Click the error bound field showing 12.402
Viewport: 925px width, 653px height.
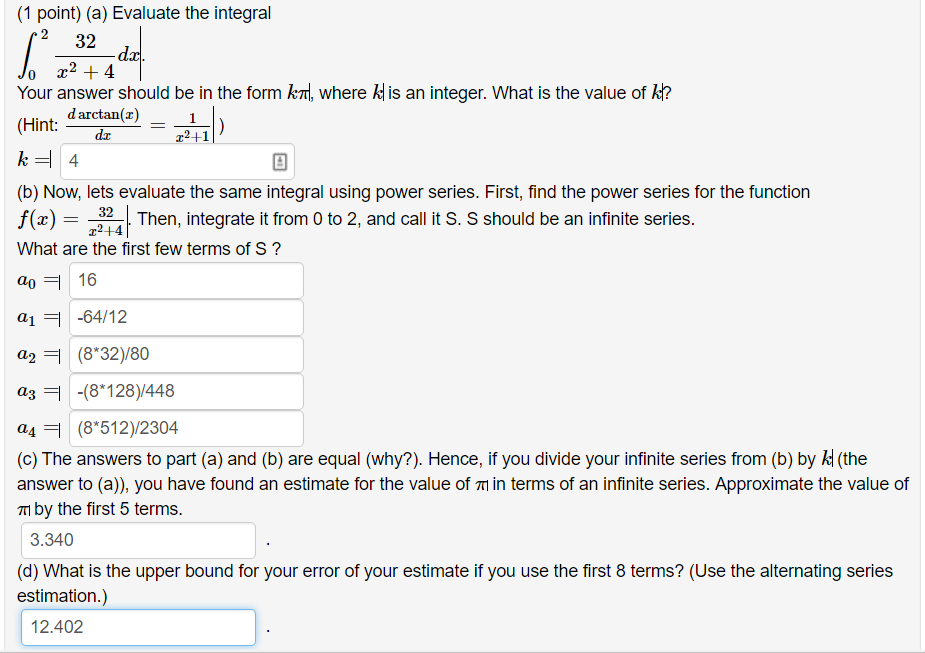(137, 627)
